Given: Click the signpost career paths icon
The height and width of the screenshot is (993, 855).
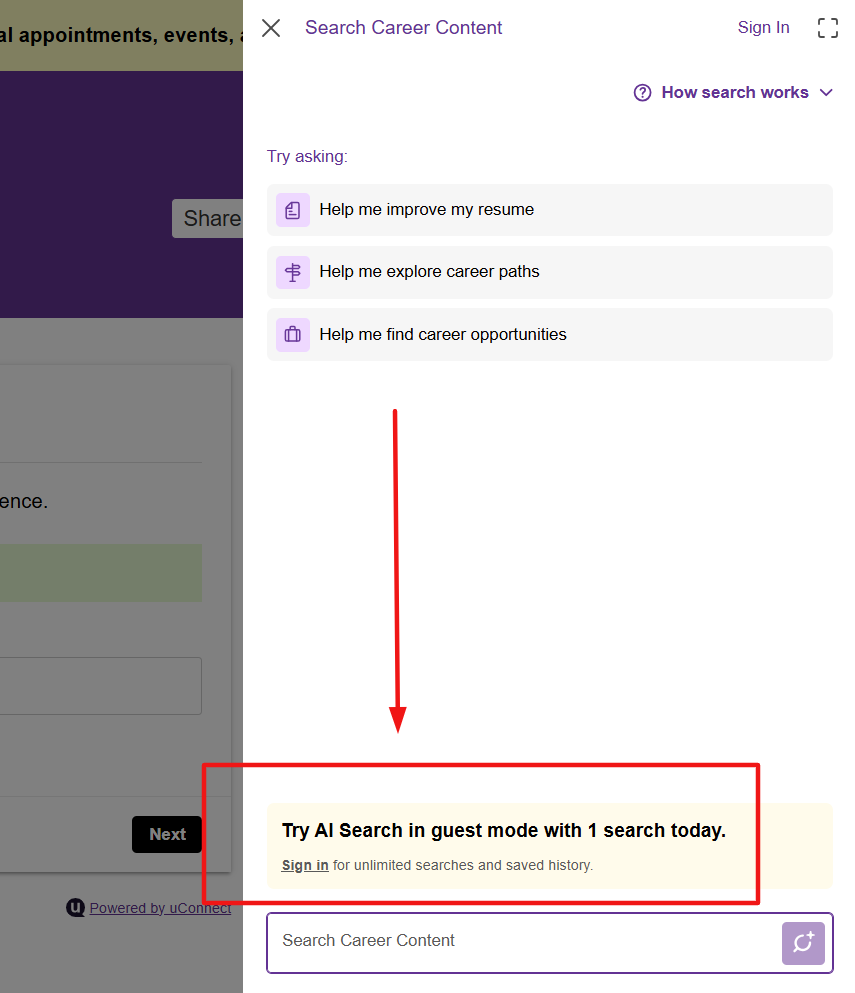Looking at the screenshot, I should pyautogui.click(x=293, y=272).
